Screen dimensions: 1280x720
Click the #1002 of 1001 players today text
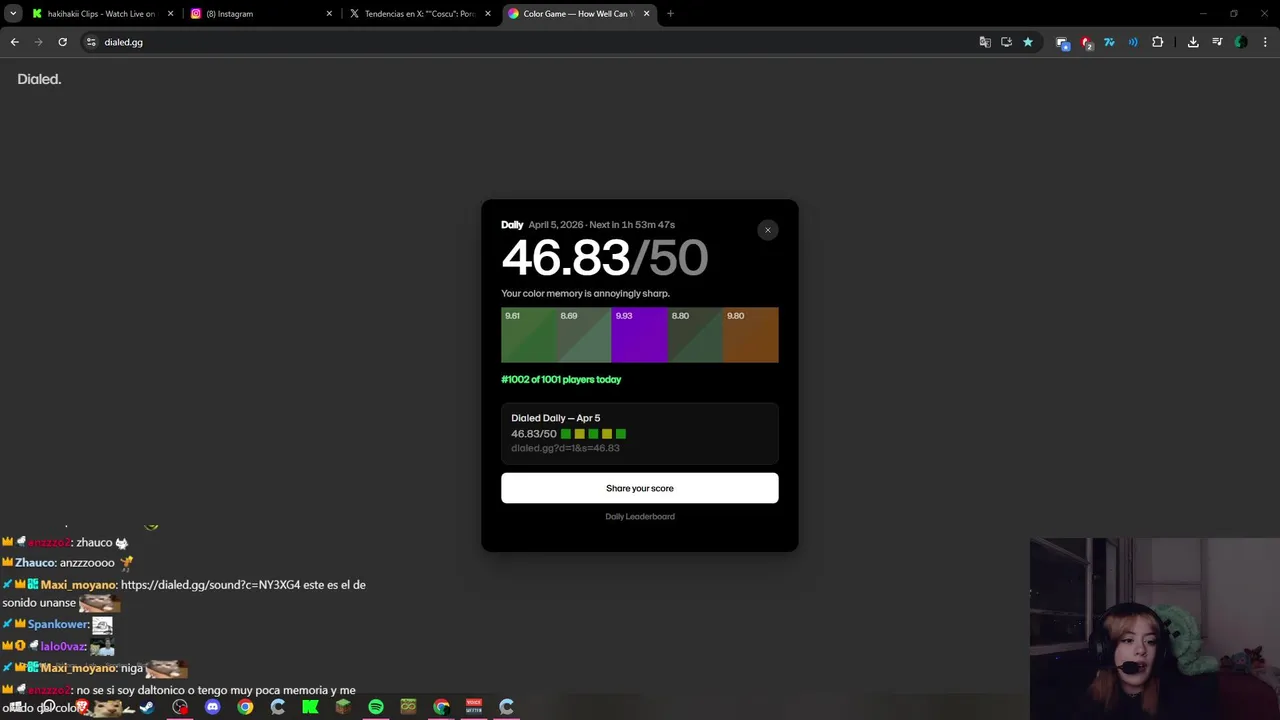tap(561, 380)
